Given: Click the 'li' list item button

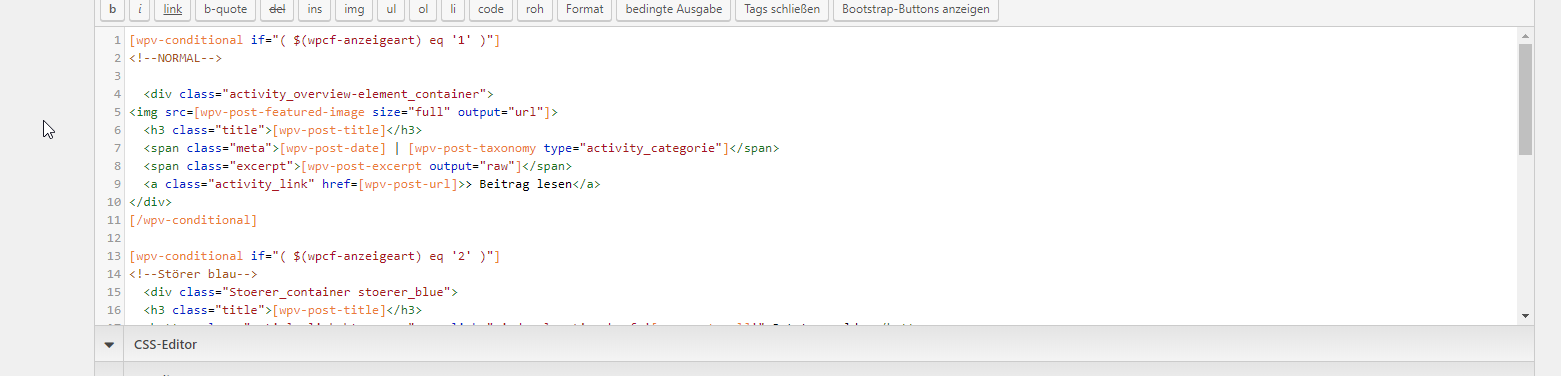Looking at the screenshot, I should (454, 10).
